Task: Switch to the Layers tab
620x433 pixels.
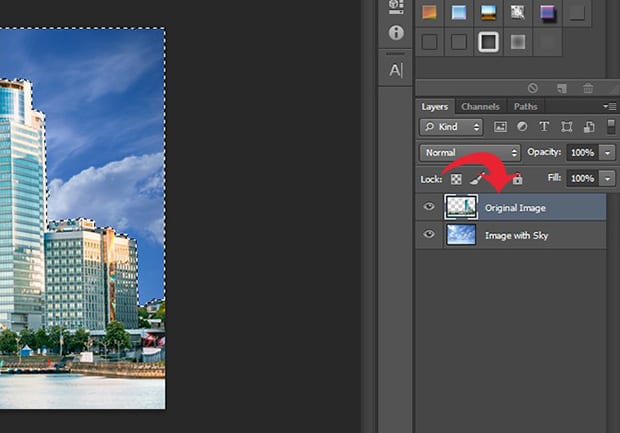Action: click(x=435, y=107)
